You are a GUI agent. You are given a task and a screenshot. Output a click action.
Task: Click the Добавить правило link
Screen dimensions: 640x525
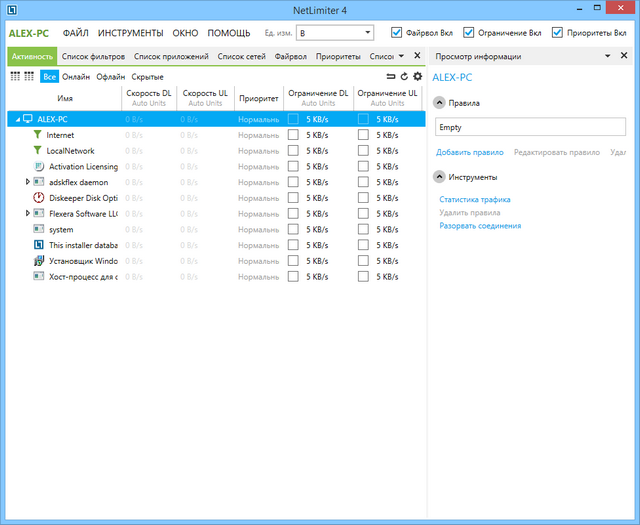(469, 152)
